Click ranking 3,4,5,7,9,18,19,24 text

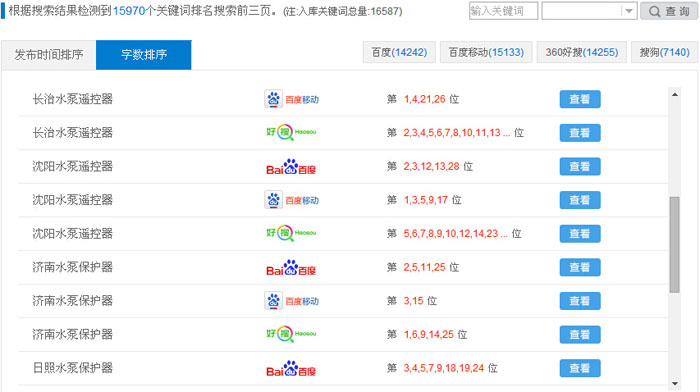click(x=444, y=368)
